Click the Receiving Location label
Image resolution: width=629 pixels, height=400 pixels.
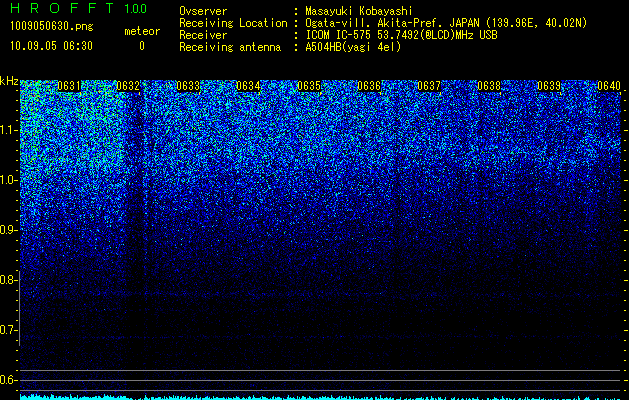[233, 23]
